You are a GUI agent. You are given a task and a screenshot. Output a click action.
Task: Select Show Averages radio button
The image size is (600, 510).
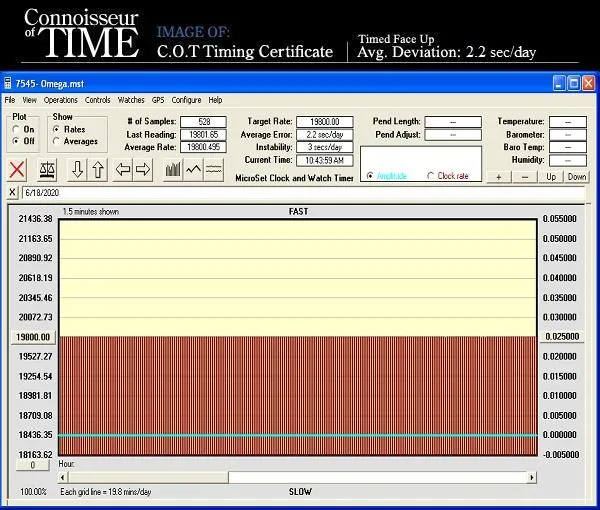[56, 141]
